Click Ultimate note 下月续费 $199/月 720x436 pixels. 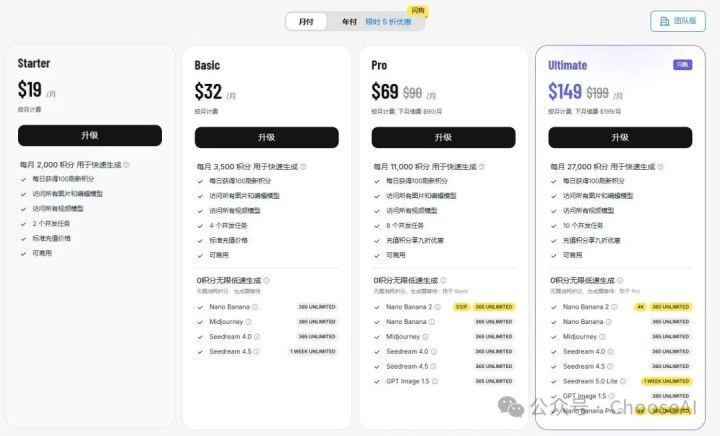point(599,112)
